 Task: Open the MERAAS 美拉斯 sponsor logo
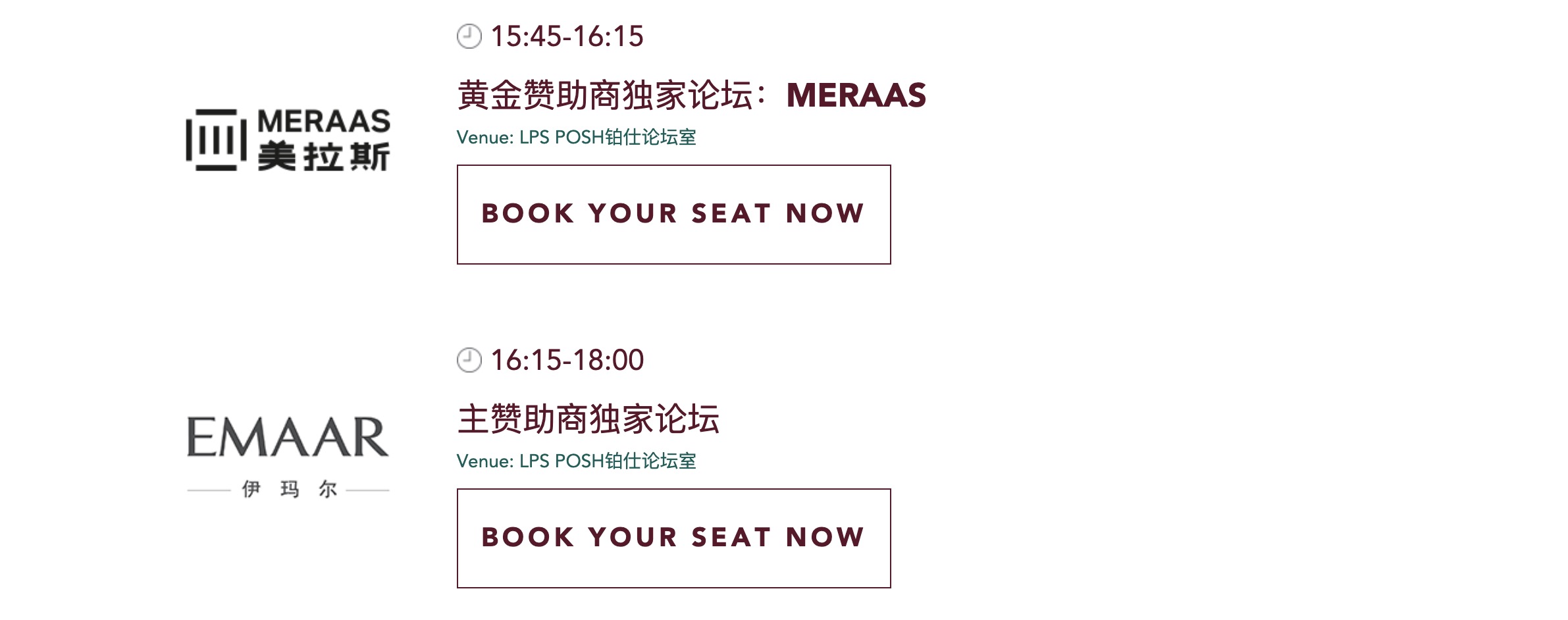click(288, 140)
